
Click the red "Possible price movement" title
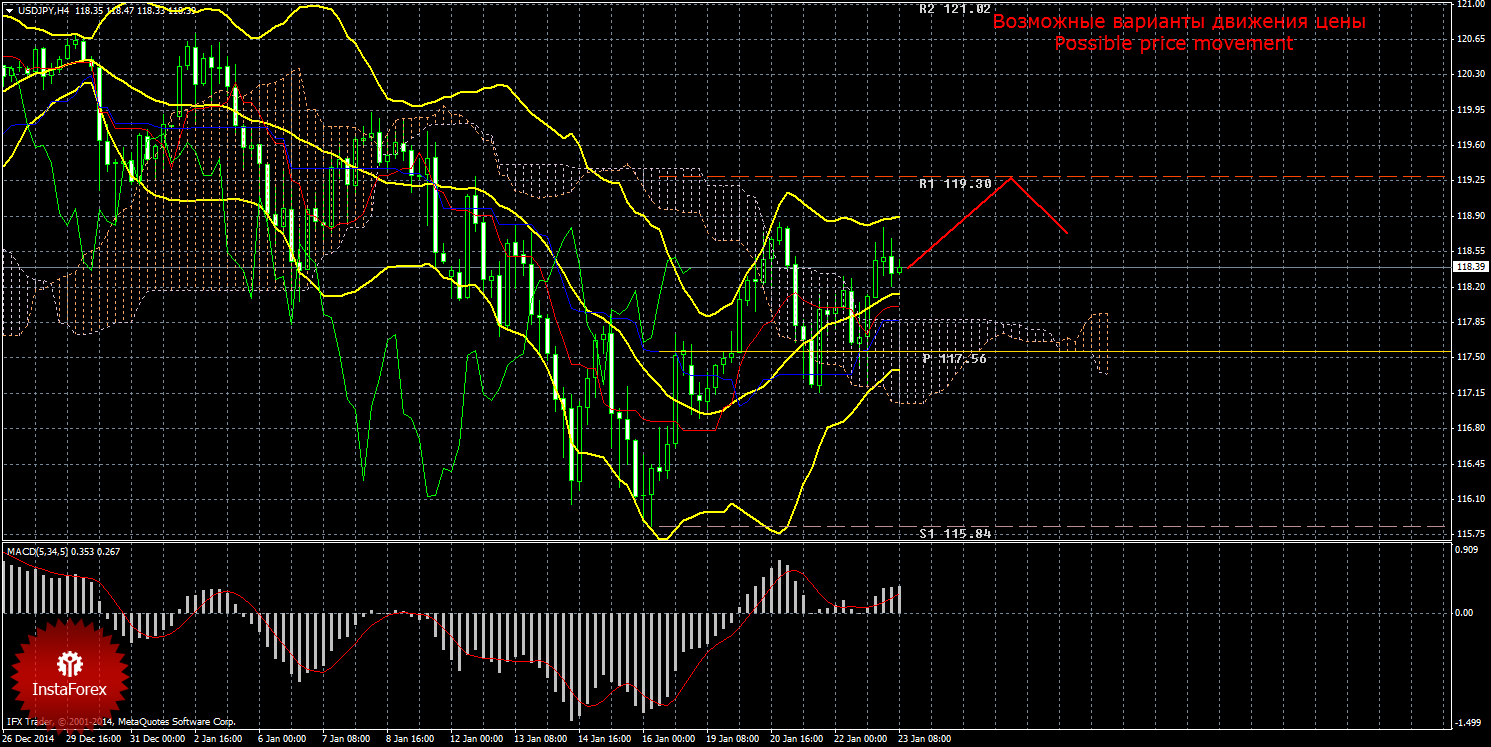(x=1173, y=44)
